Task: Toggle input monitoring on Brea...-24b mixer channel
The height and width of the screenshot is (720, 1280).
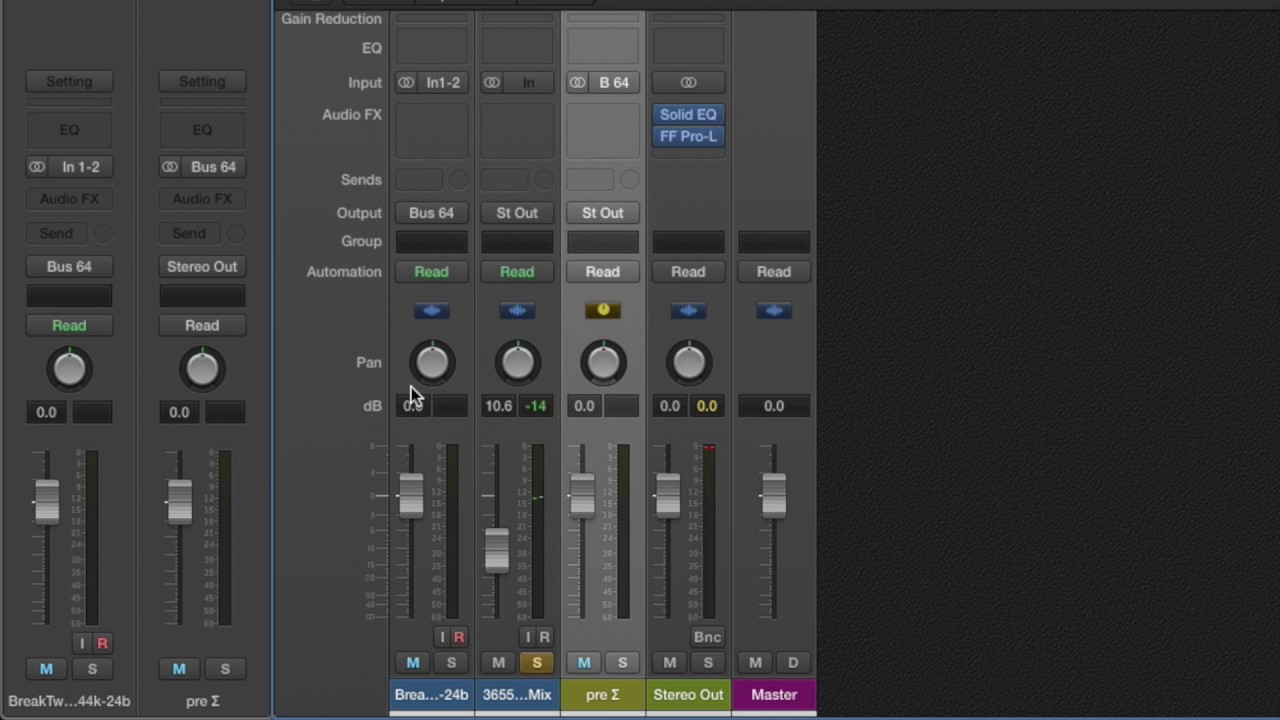Action: (x=442, y=637)
